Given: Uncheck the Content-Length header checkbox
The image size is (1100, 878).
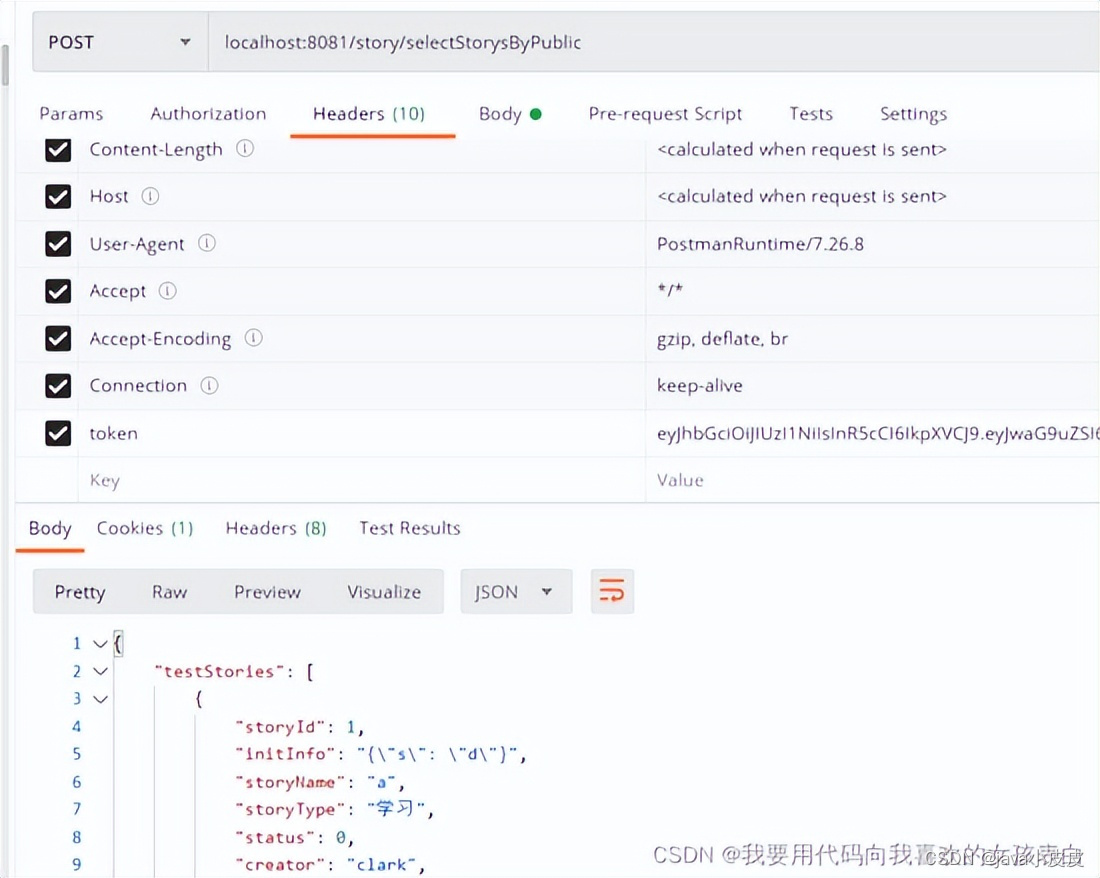Looking at the screenshot, I should (x=58, y=149).
